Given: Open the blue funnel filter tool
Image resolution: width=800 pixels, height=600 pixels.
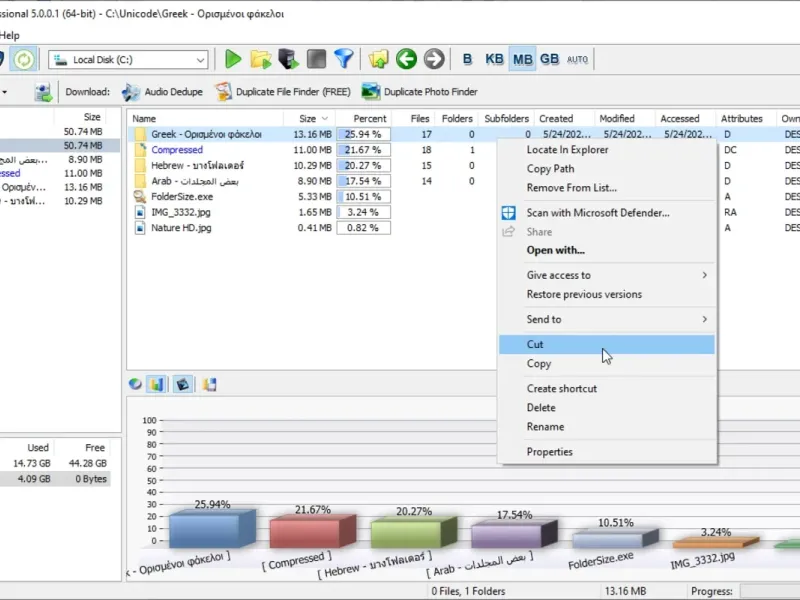Looking at the screenshot, I should click(343, 59).
